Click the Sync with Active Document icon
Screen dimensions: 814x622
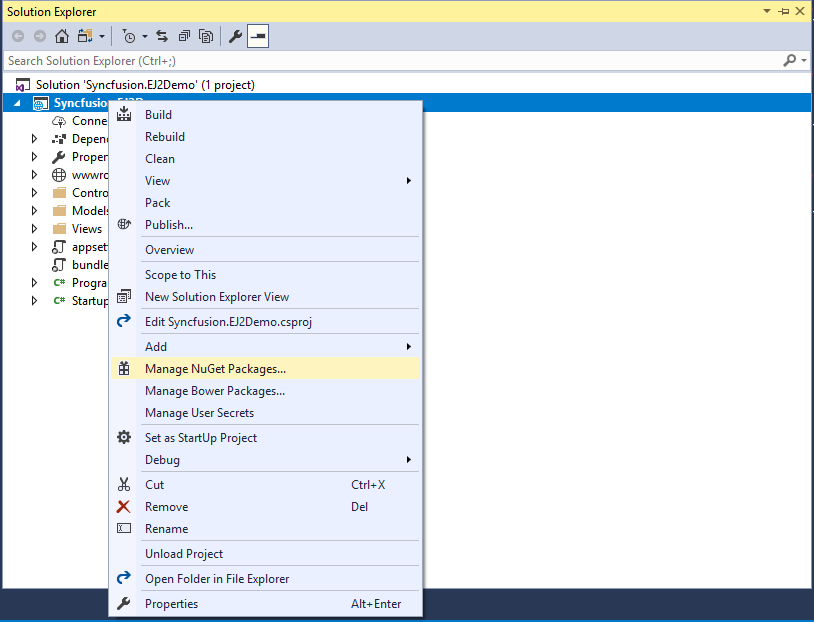(x=162, y=36)
